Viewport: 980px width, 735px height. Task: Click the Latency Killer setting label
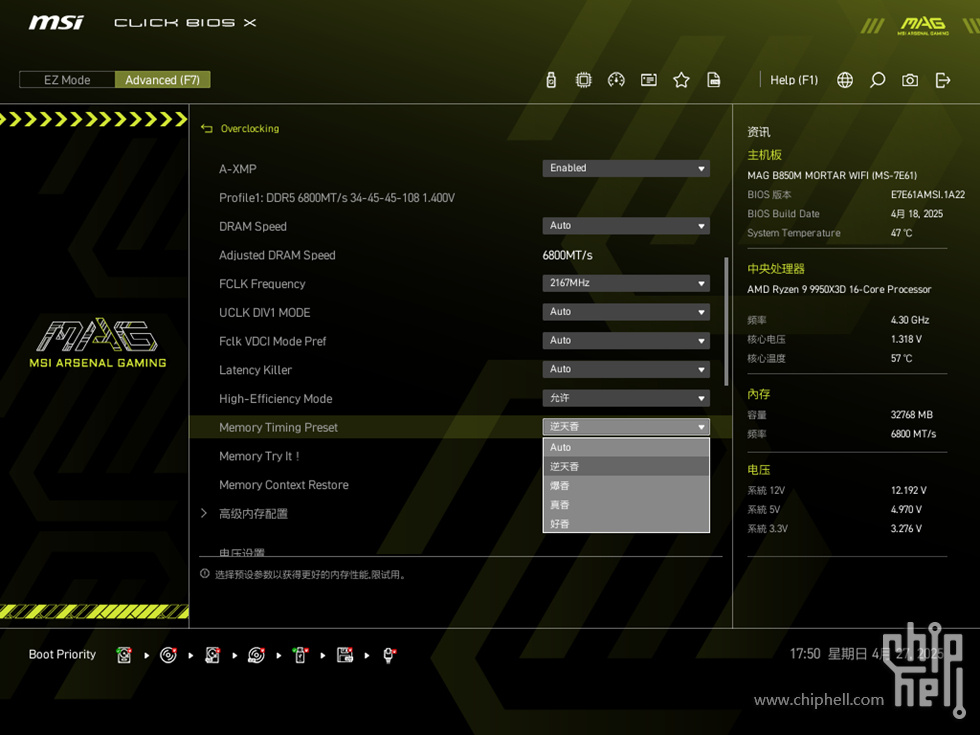point(256,370)
